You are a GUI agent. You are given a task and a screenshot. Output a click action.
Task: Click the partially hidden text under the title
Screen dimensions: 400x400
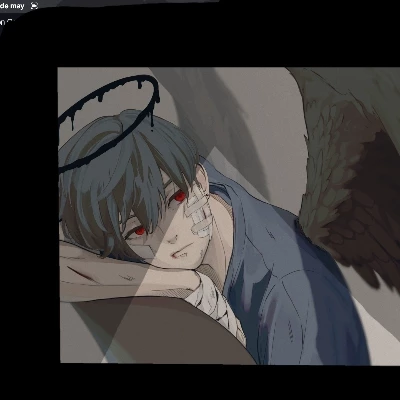[7, 22]
